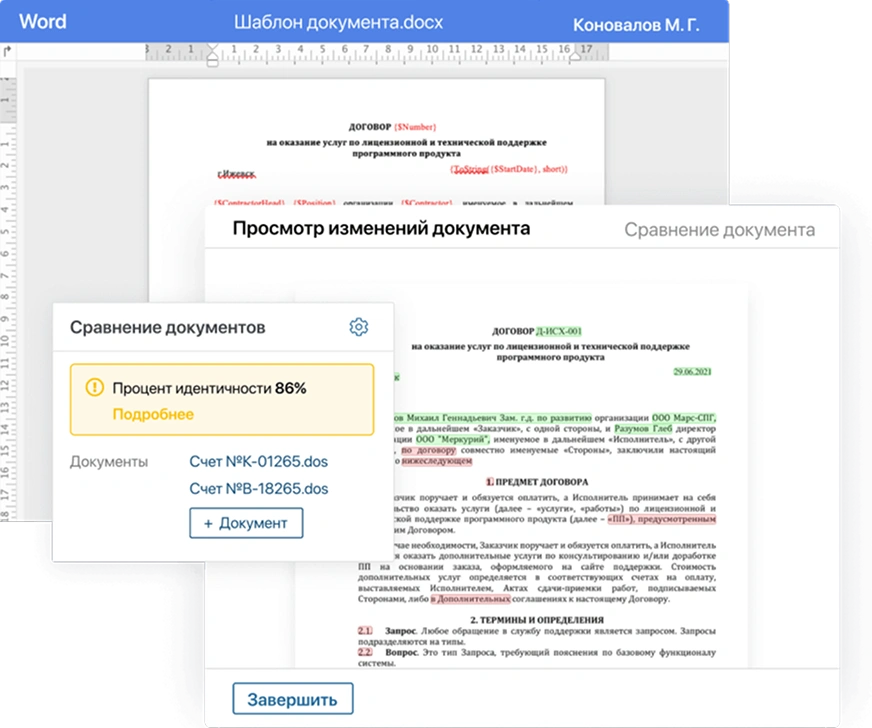Click heading 2. ТЕРМИНЫ И ОПРЕДЕЛЕНИЯ
Screen dimensions: 872x728
tap(537, 620)
